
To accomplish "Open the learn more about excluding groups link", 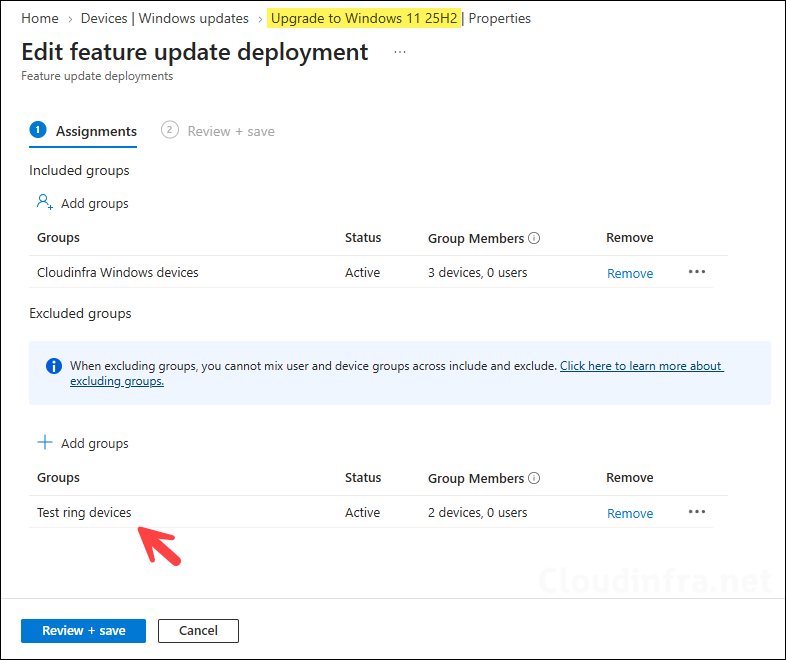I will click(x=397, y=373).
